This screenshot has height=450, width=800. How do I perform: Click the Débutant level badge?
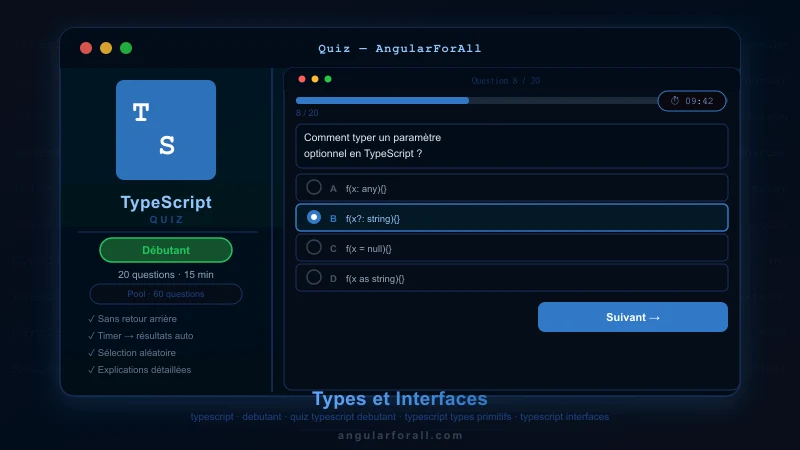(x=166, y=250)
